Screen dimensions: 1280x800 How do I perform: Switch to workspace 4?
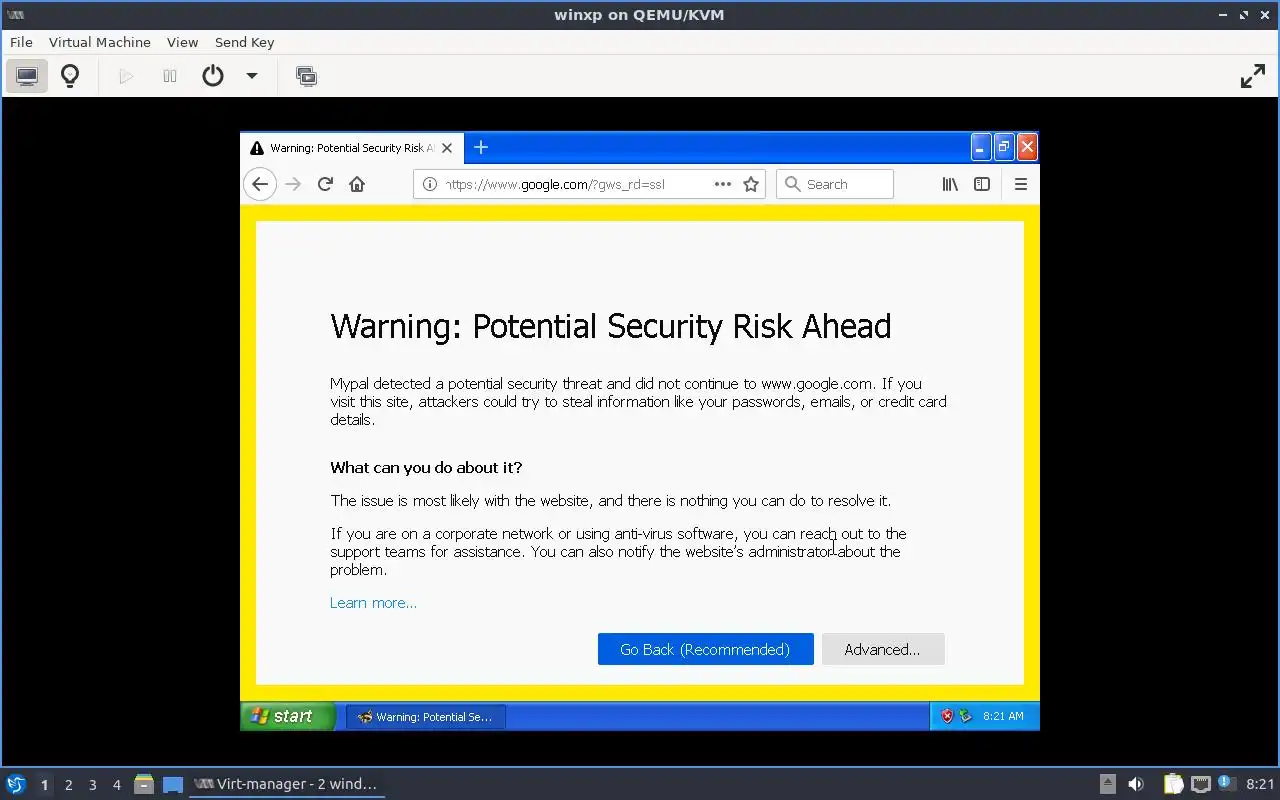(117, 785)
